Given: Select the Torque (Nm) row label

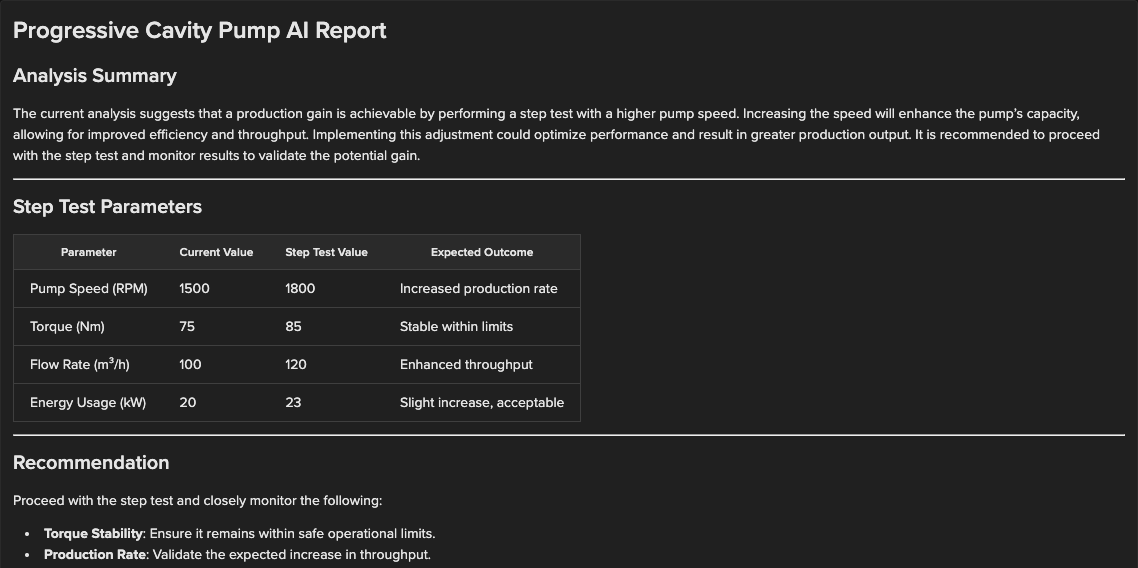Looking at the screenshot, I should [x=67, y=327].
